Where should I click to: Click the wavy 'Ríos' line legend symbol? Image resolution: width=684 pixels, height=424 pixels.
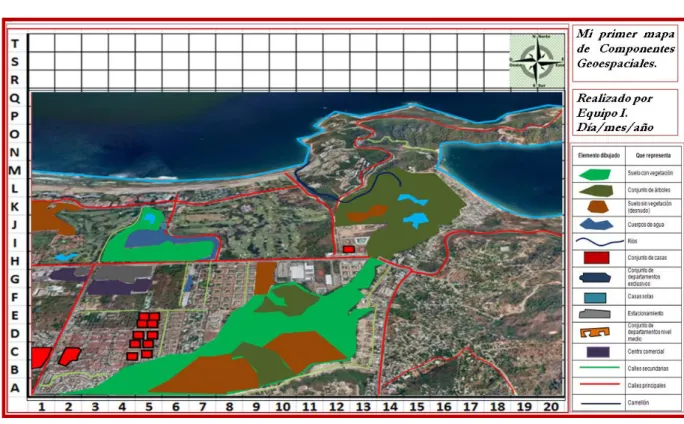pyautogui.click(x=600, y=241)
